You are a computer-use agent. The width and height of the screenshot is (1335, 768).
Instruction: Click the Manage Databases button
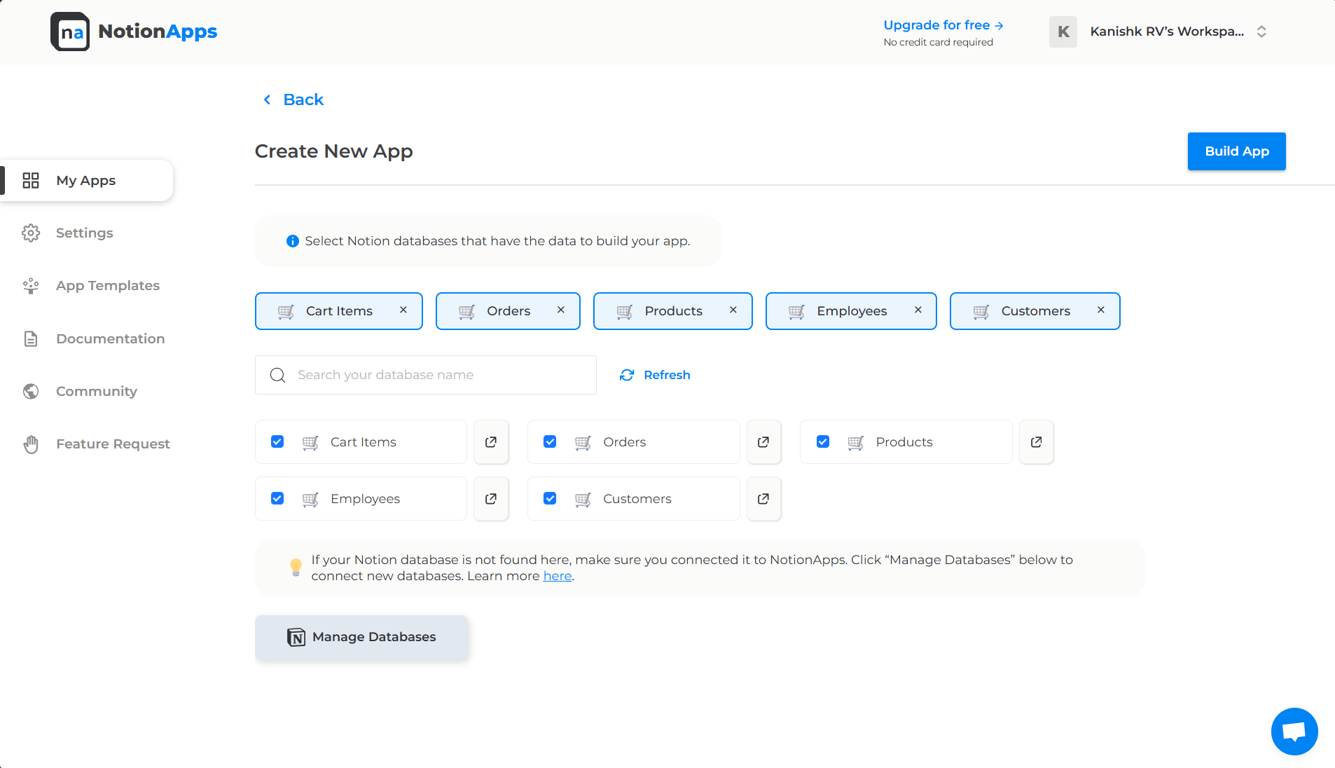point(362,637)
